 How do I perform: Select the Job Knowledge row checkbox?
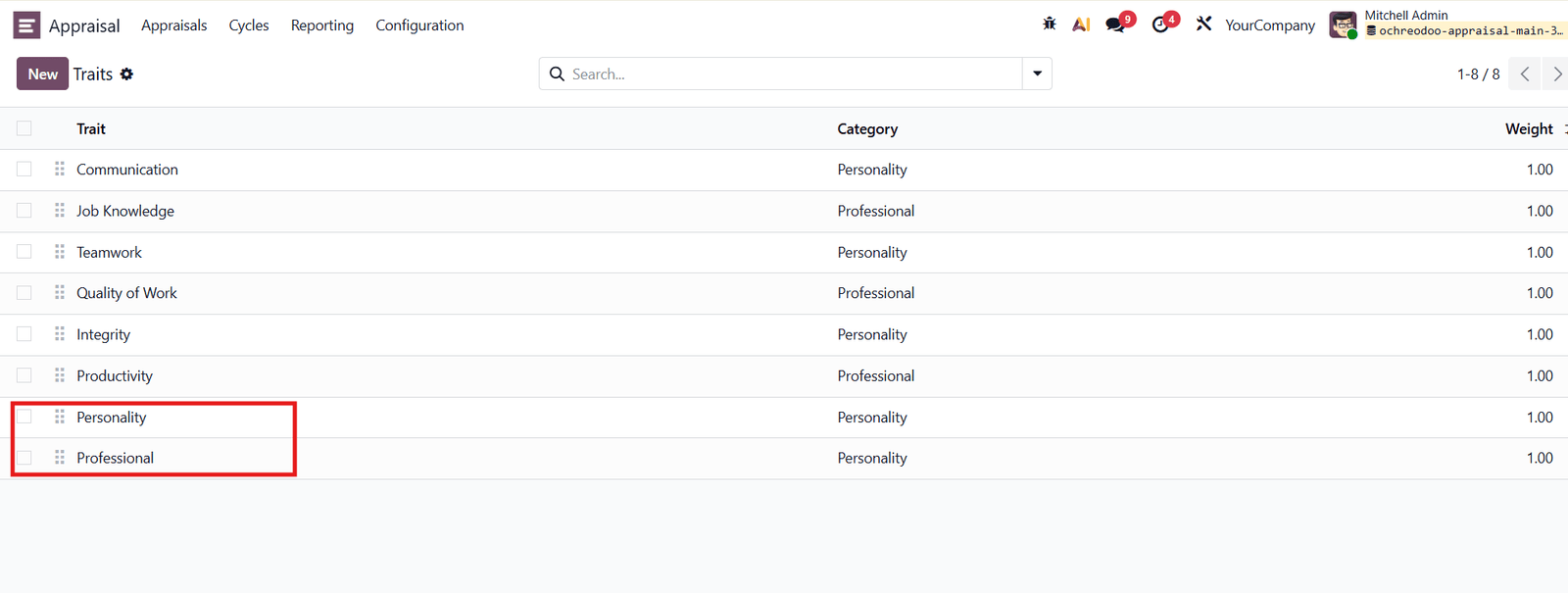(24, 211)
